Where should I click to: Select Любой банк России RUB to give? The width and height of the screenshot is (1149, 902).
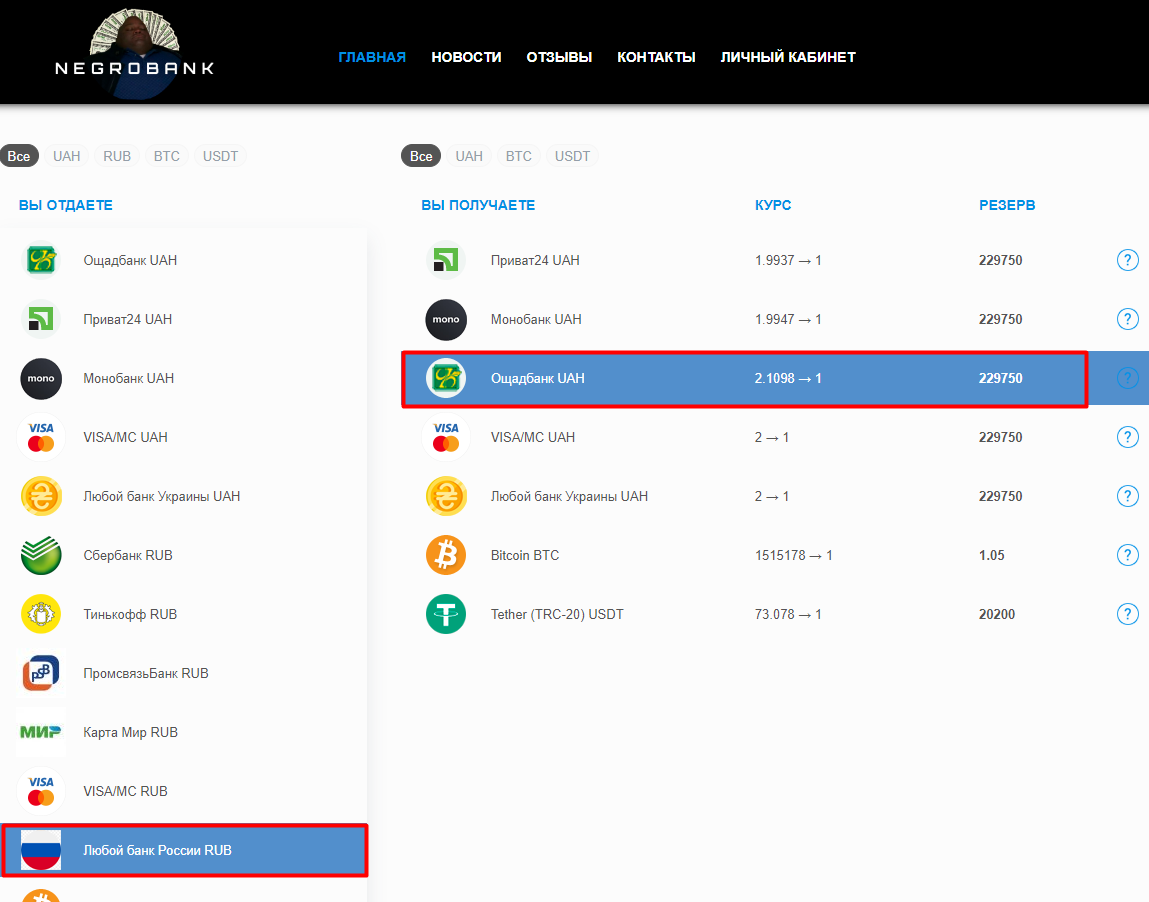(x=183, y=850)
